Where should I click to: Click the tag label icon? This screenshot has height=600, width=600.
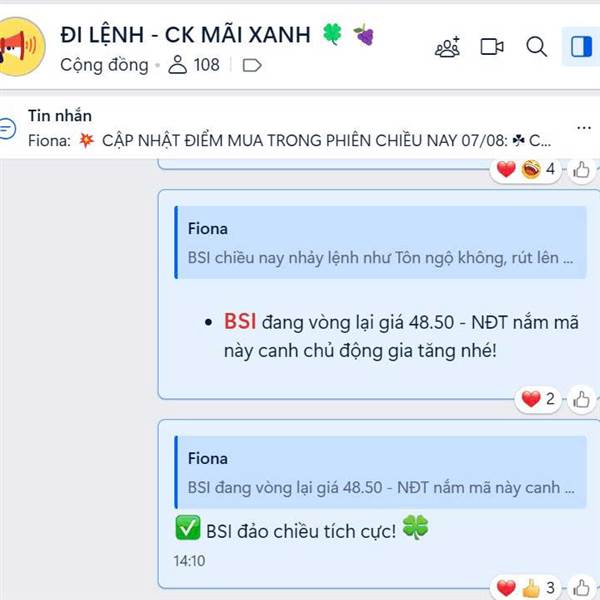[x=252, y=65]
